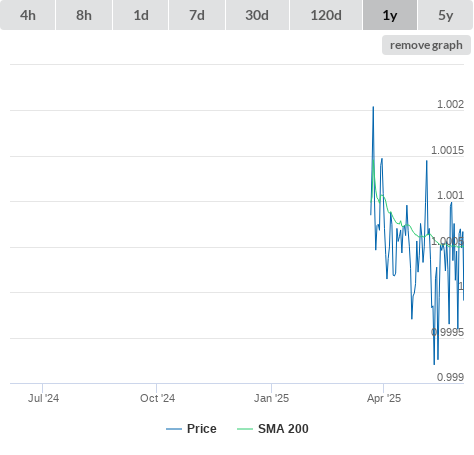Click the 1.0015 y-axis label

click(x=447, y=150)
